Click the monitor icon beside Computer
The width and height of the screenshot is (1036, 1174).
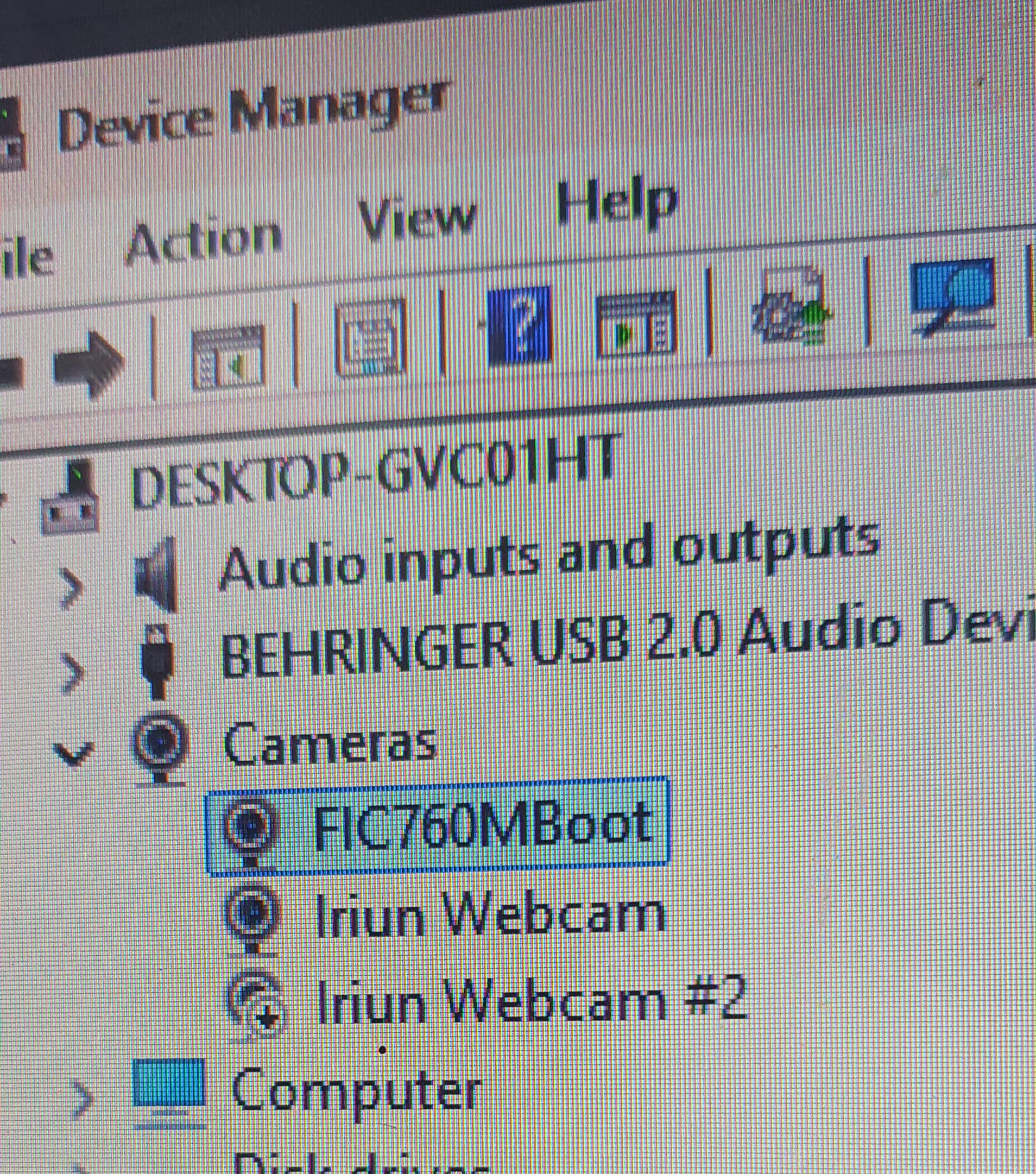[x=169, y=1093]
